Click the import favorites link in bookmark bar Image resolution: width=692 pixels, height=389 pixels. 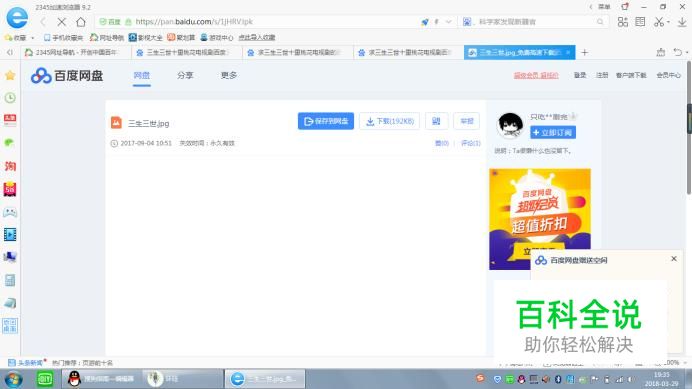coord(257,38)
